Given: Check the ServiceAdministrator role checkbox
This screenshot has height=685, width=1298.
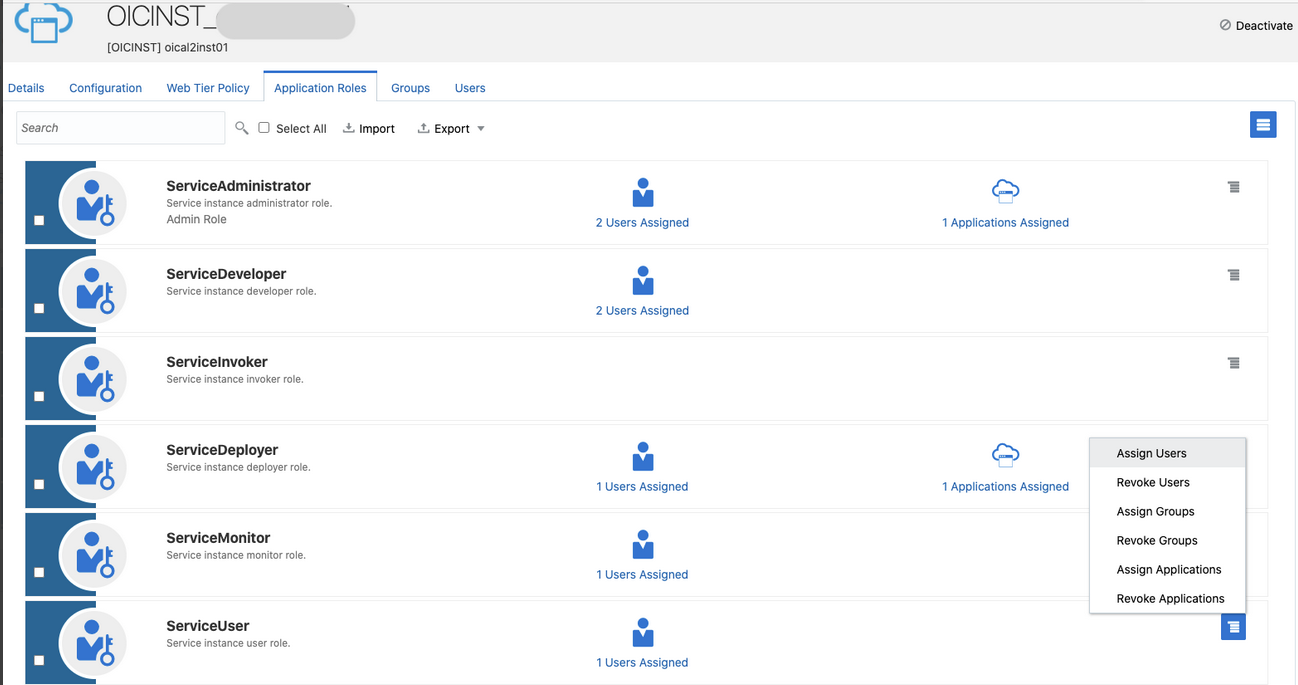Looking at the screenshot, I should point(39,220).
